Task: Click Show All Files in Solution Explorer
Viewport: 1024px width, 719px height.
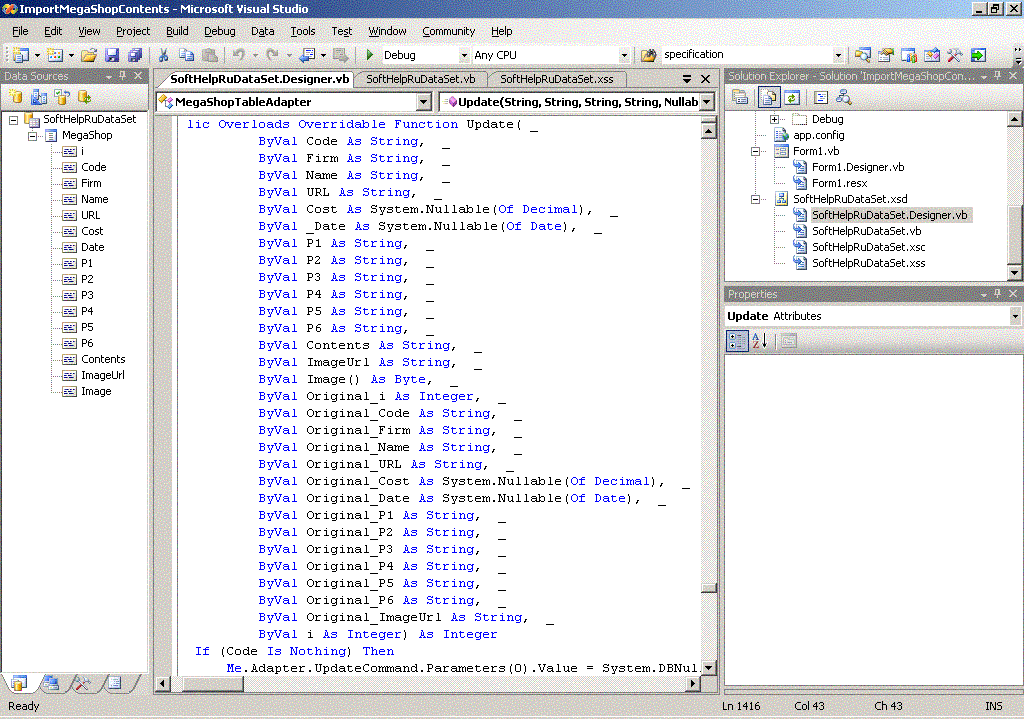Action: coord(769,97)
